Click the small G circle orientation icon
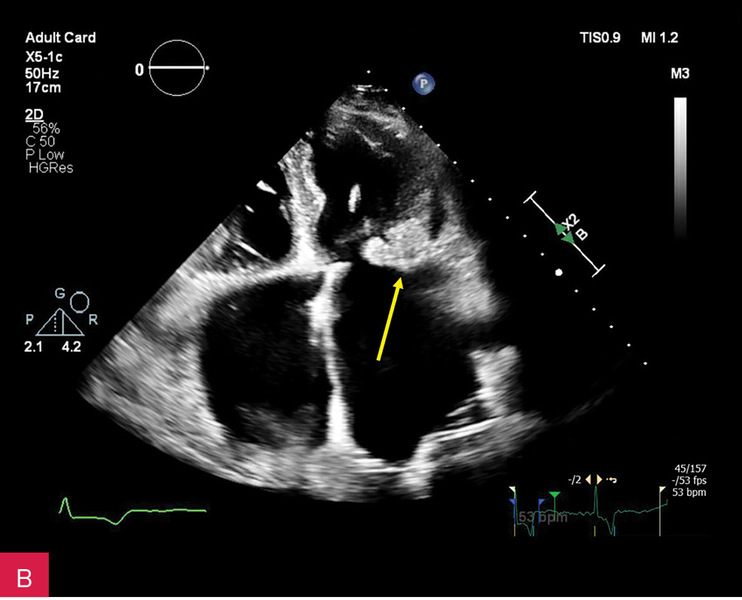 (81, 299)
